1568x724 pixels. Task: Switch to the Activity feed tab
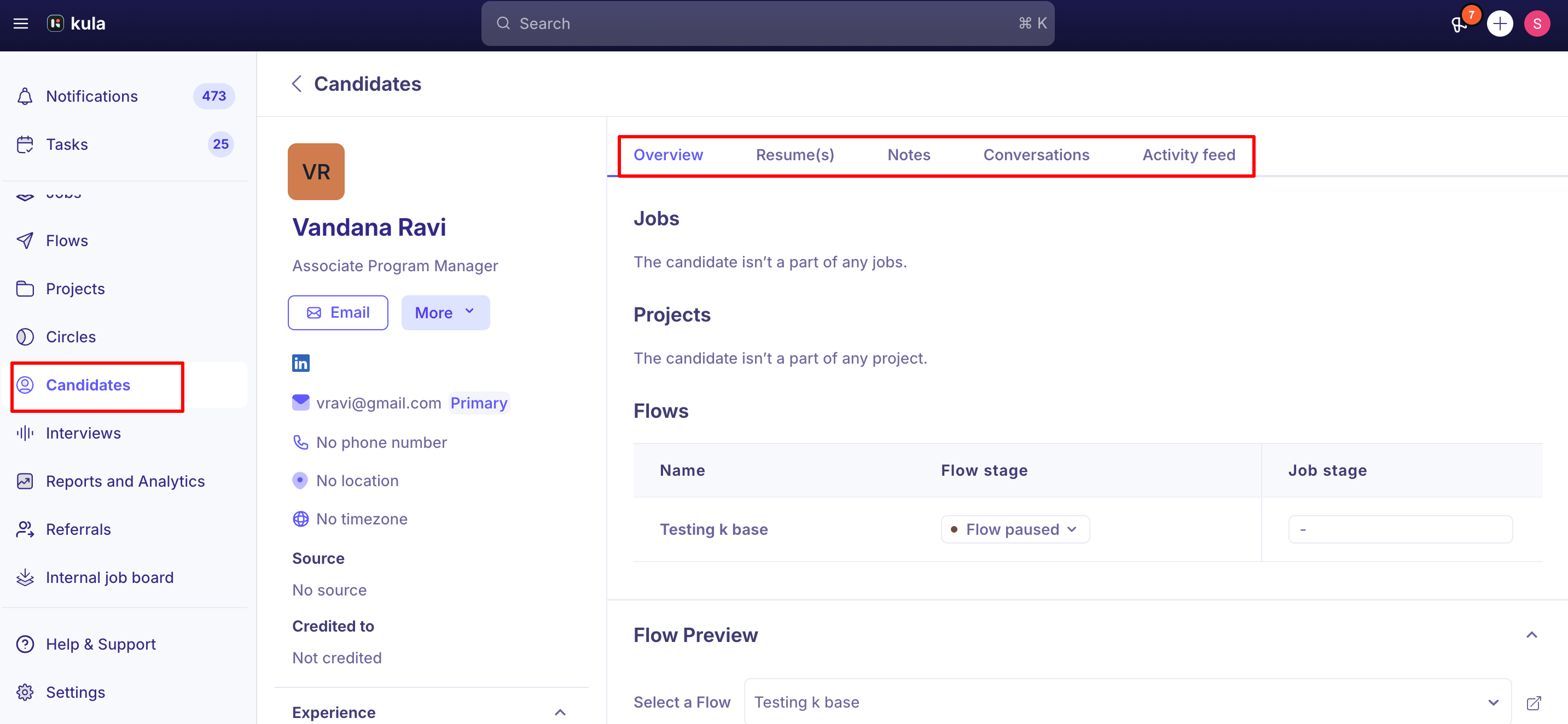1188,155
